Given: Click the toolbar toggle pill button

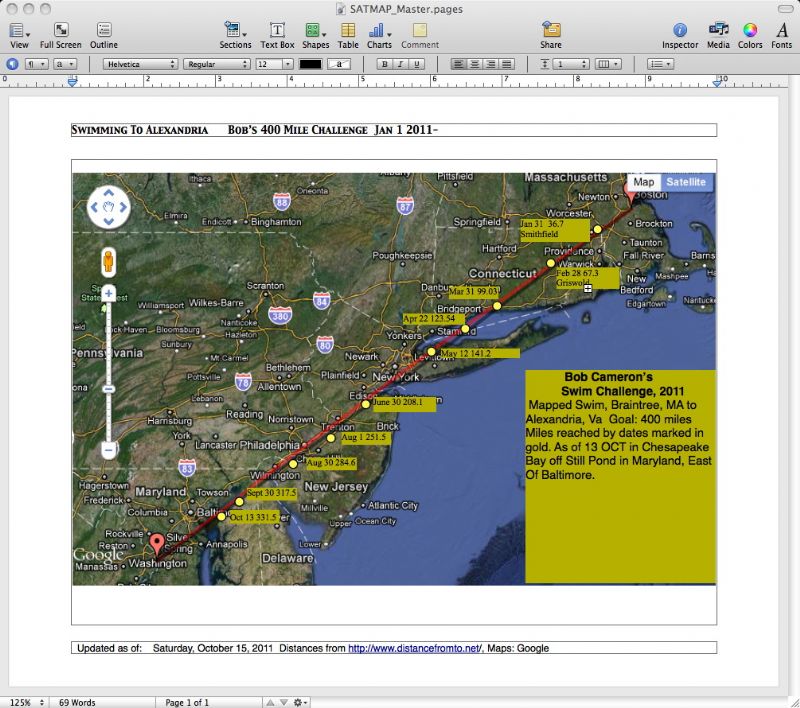Looking at the screenshot, I should click(x=785, y=9).
